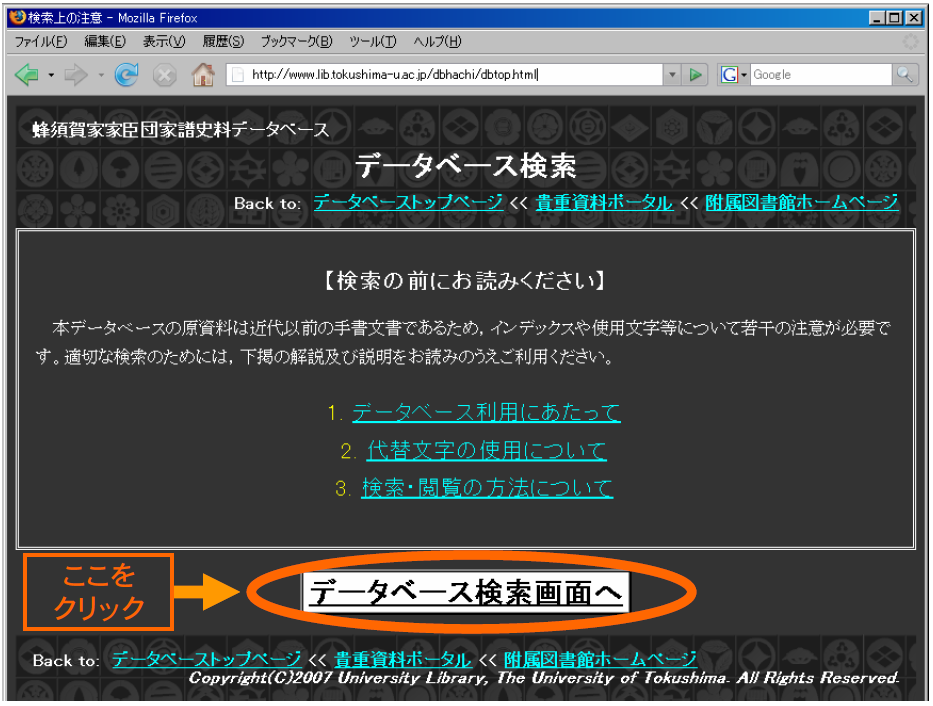This screenshot has height=706, width=933.
Task: Follow top データベーストップページ link
Action: coord(408,203)
